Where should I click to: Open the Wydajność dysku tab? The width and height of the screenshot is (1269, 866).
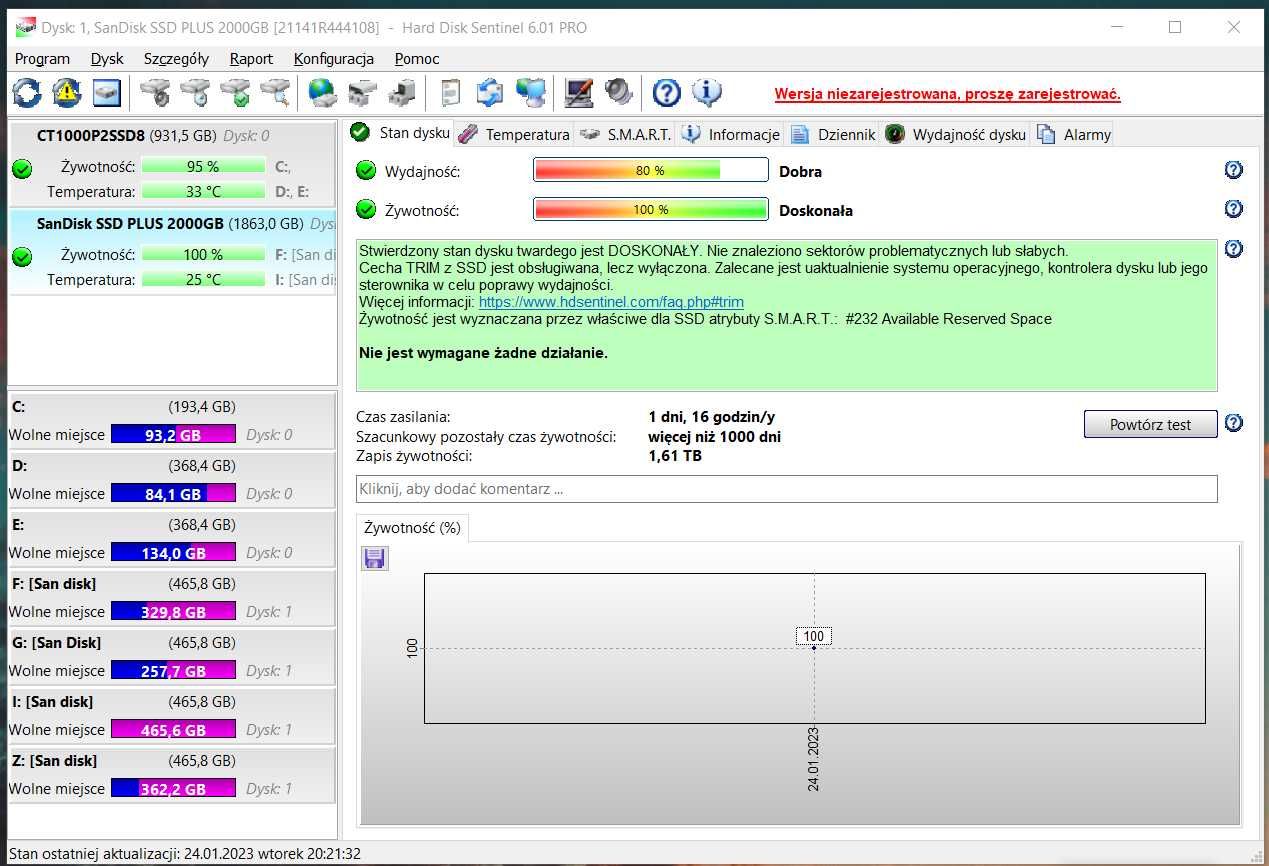[956, 134]
